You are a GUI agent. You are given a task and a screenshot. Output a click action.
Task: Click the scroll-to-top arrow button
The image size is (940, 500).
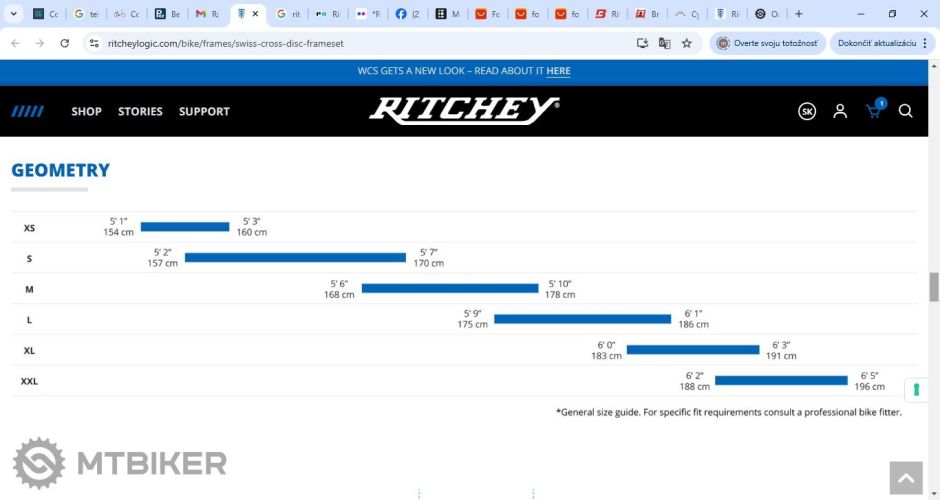coord(906,478)
